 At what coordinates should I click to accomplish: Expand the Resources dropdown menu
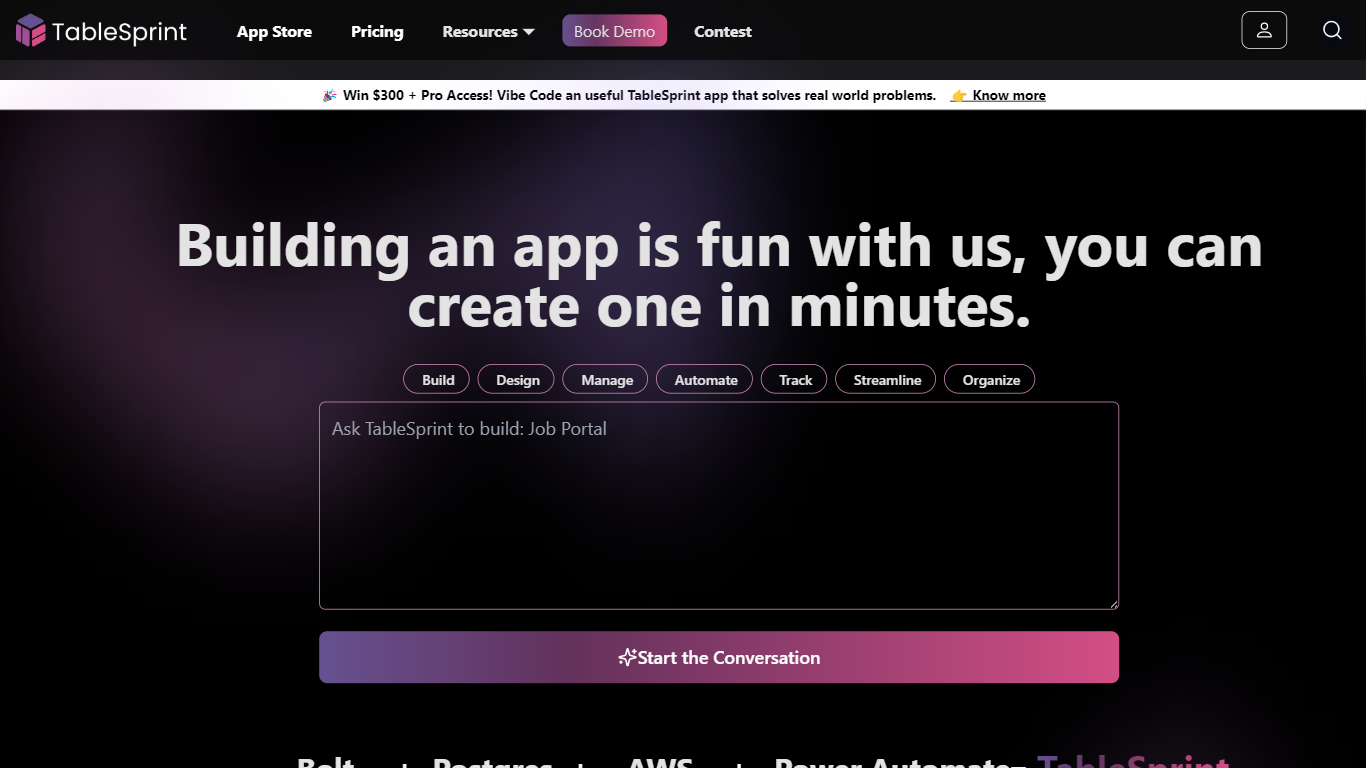[x=488, y=32]
